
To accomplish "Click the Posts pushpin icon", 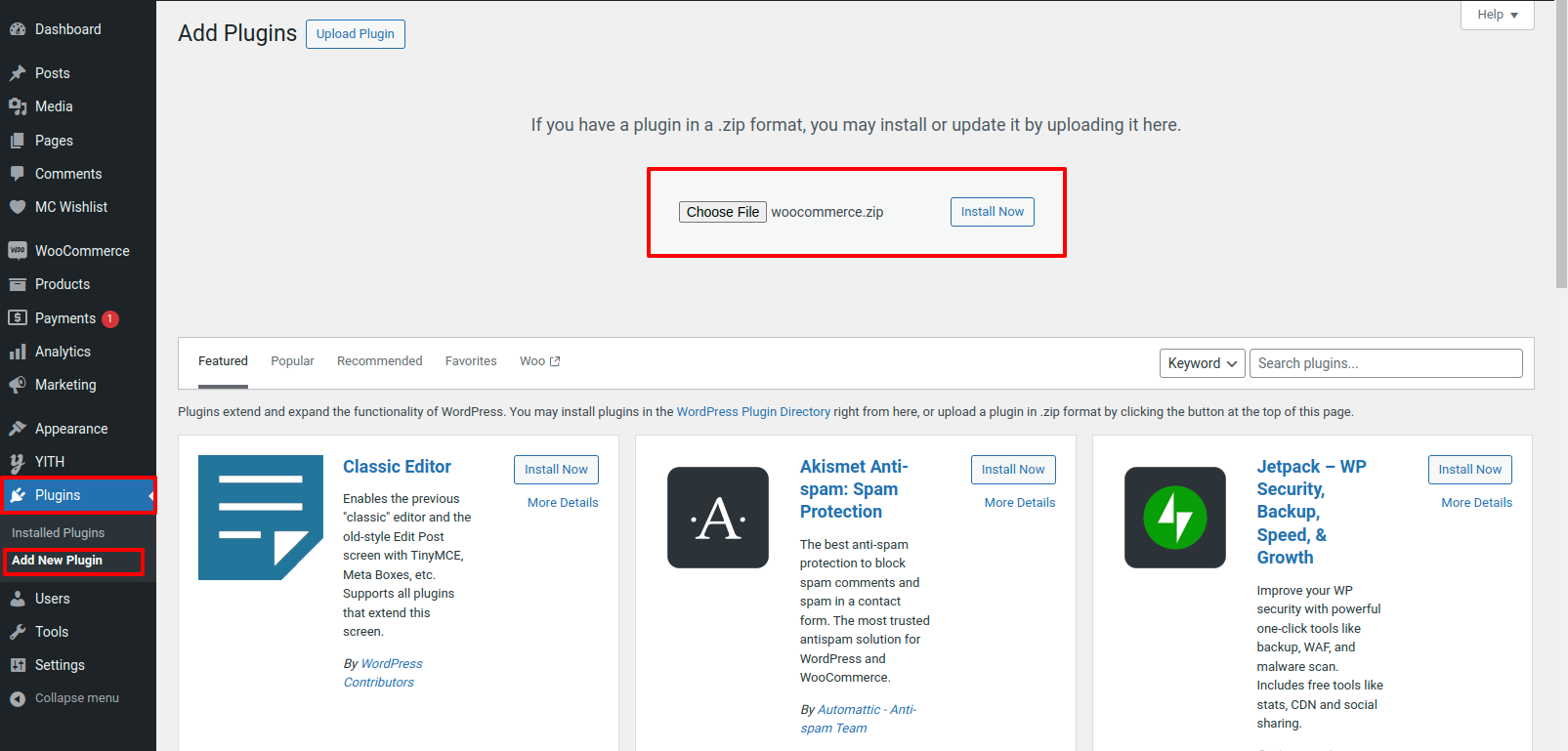I will tap(18, 73).
